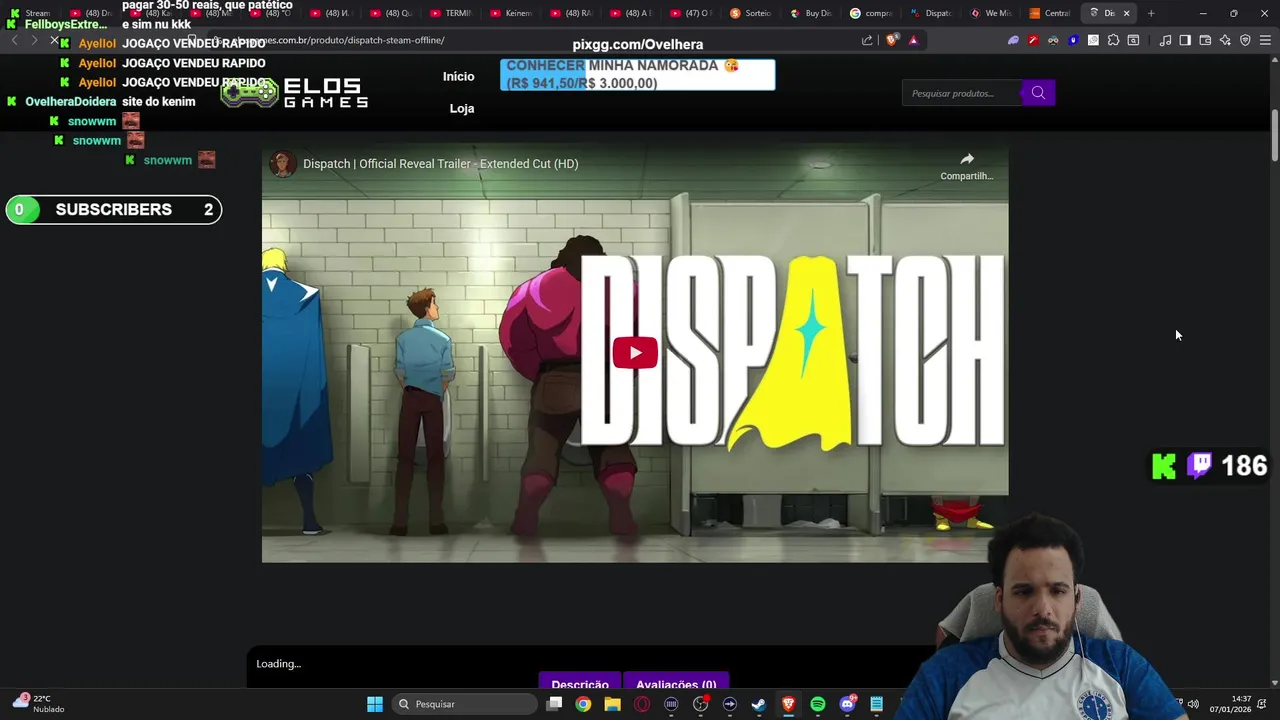Play the Dispatch trailer video
The image size is (1280, 720).
635,353
